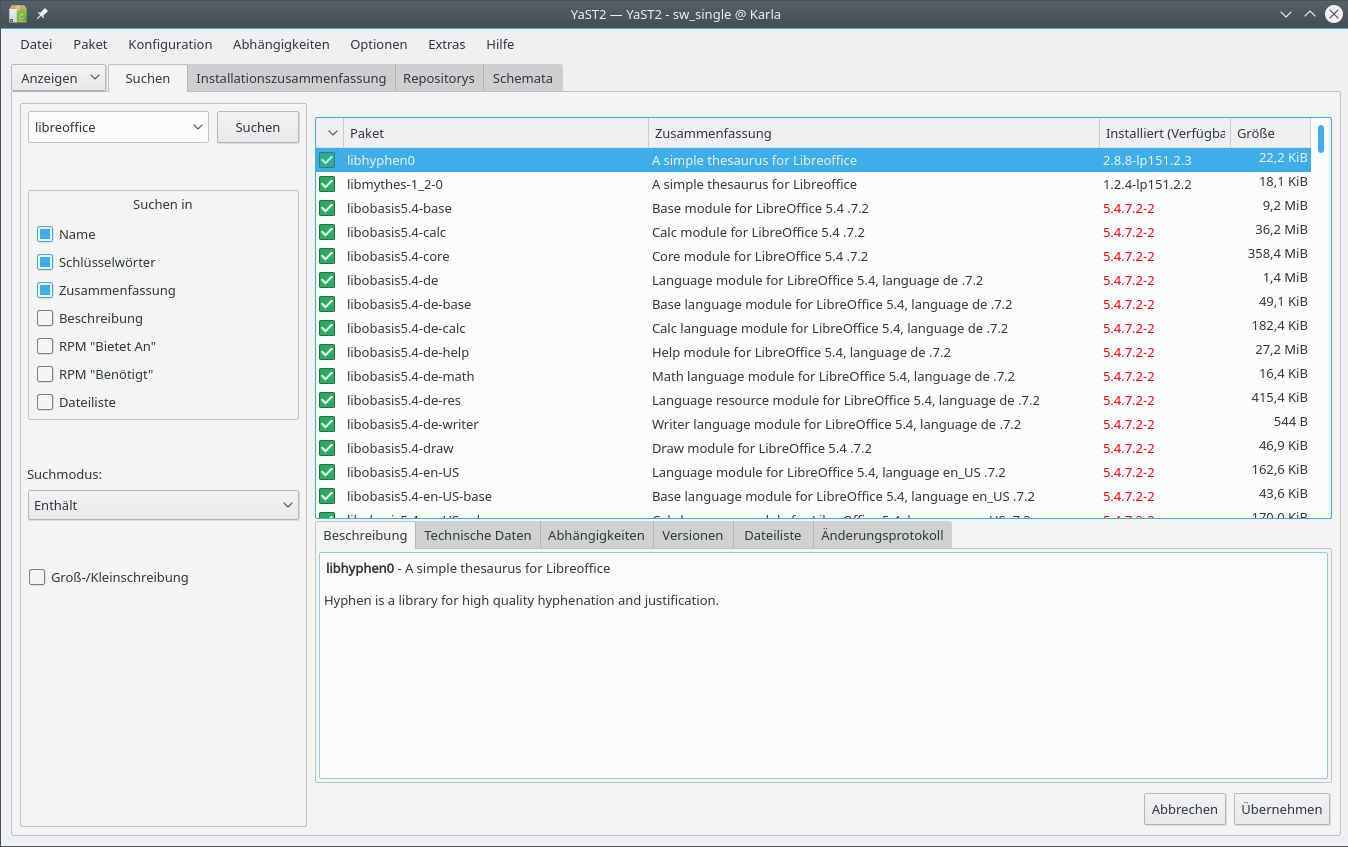Toggle Groß-/Kleinschreibung checkbox
Screen dimensions: 1348x847
37,577
